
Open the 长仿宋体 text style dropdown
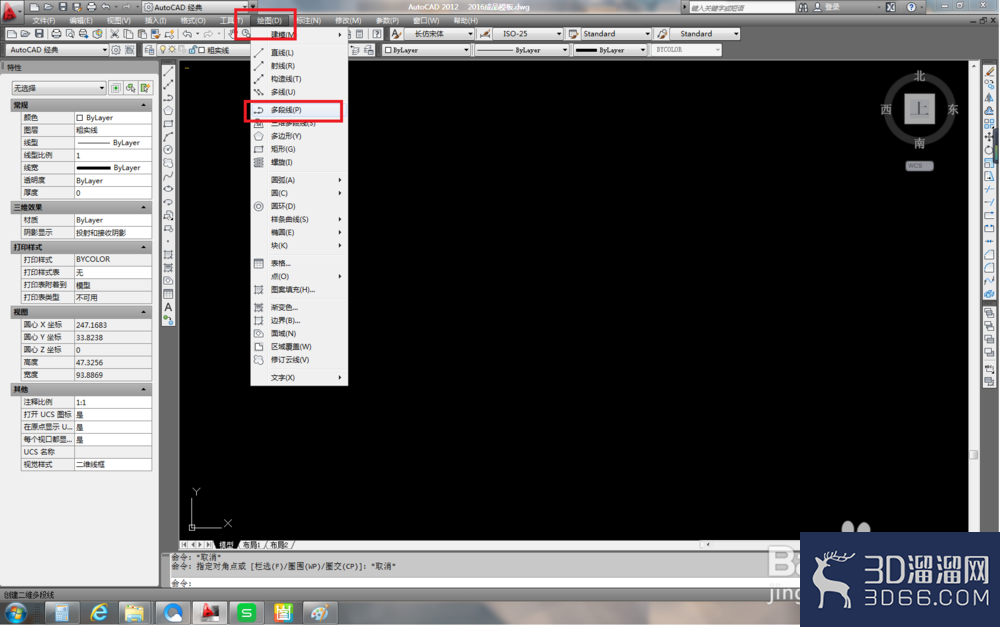tap(440, 34)
